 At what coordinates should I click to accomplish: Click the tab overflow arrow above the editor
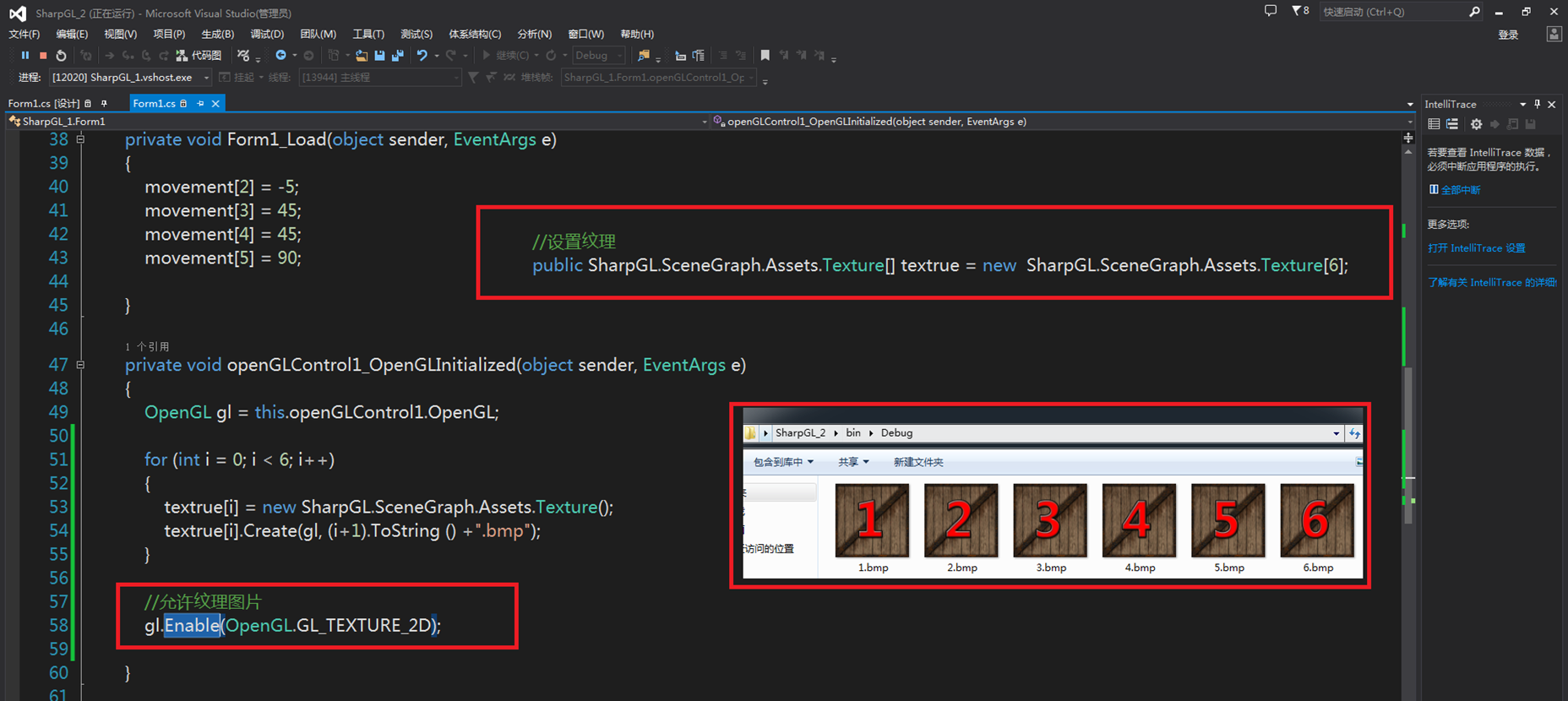(x=1410, y=104)
